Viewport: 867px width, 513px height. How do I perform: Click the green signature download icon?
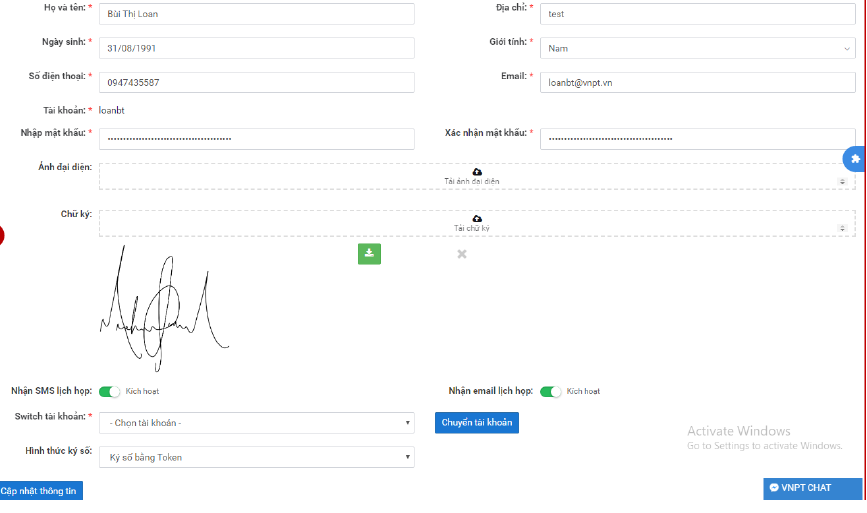(x=369, y=253)
